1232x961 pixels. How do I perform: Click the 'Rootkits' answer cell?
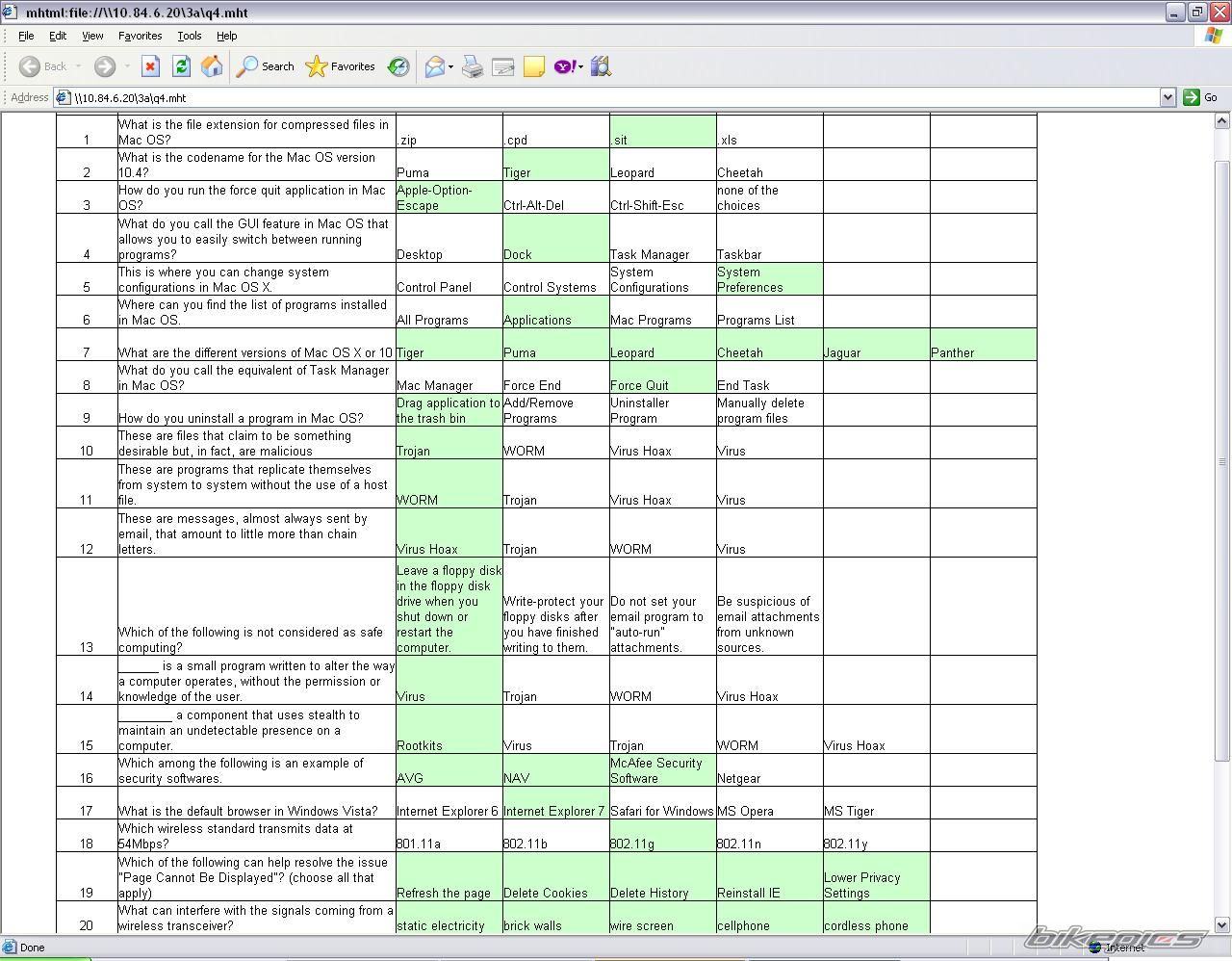(449, 729)
